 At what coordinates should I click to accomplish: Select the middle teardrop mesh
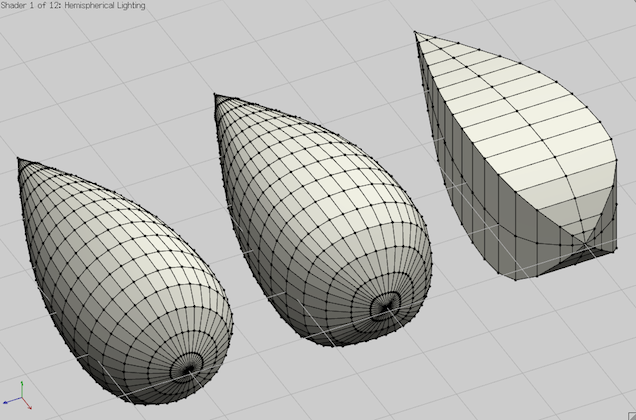(323, 220)
